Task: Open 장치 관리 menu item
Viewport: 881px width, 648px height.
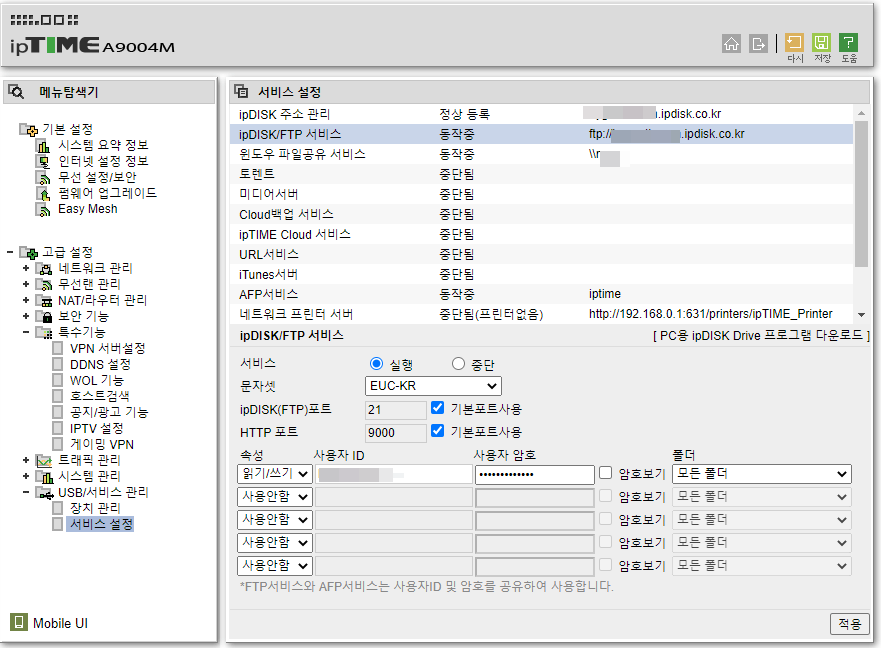Action: 95,508
